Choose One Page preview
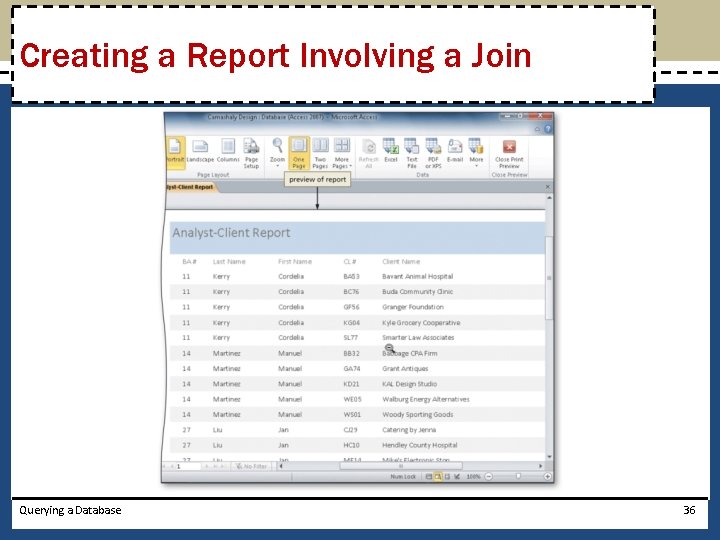720x540 pixels. click(299, 153)
